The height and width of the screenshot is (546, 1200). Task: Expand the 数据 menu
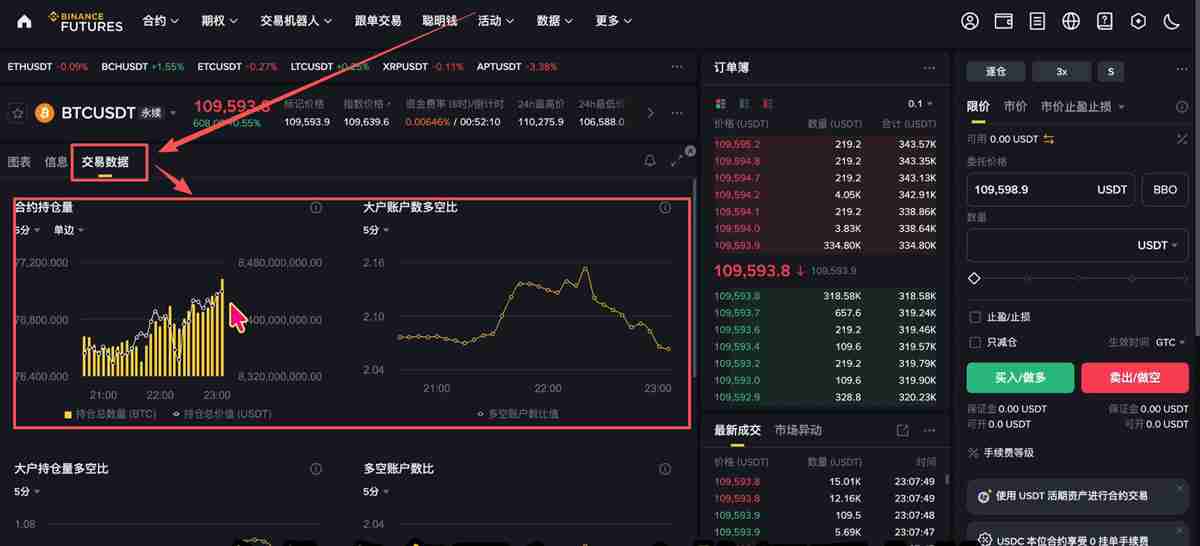(x=555, y=21)
